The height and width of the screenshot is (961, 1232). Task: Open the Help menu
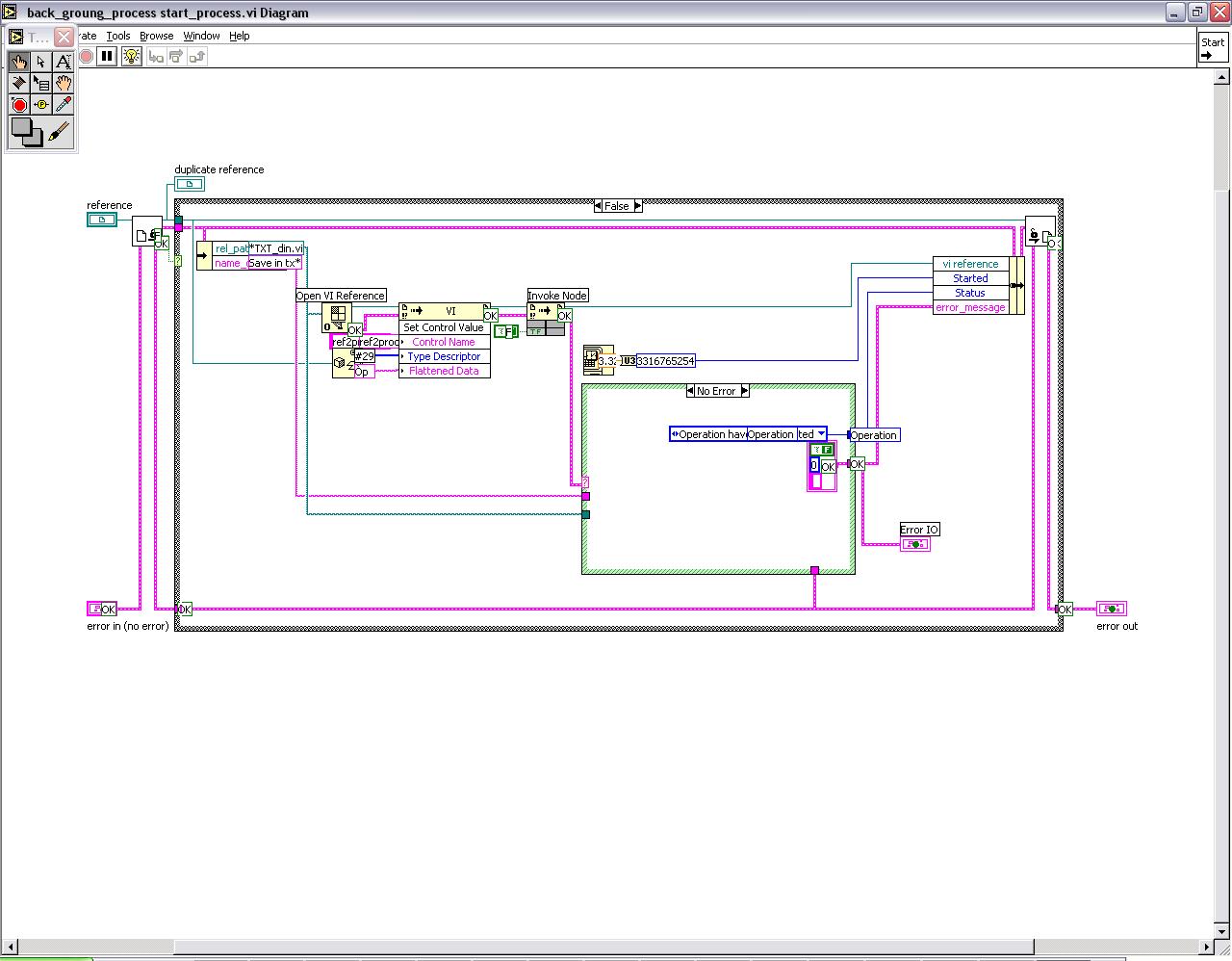(240, 36)
